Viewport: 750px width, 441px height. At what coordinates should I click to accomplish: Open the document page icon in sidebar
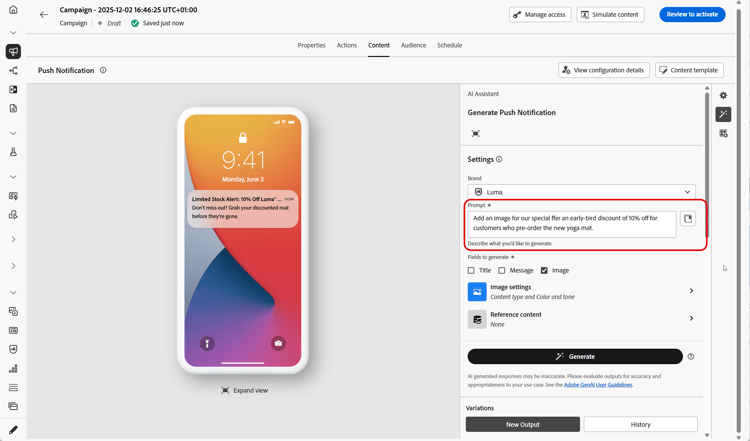[x=13, y=109]
